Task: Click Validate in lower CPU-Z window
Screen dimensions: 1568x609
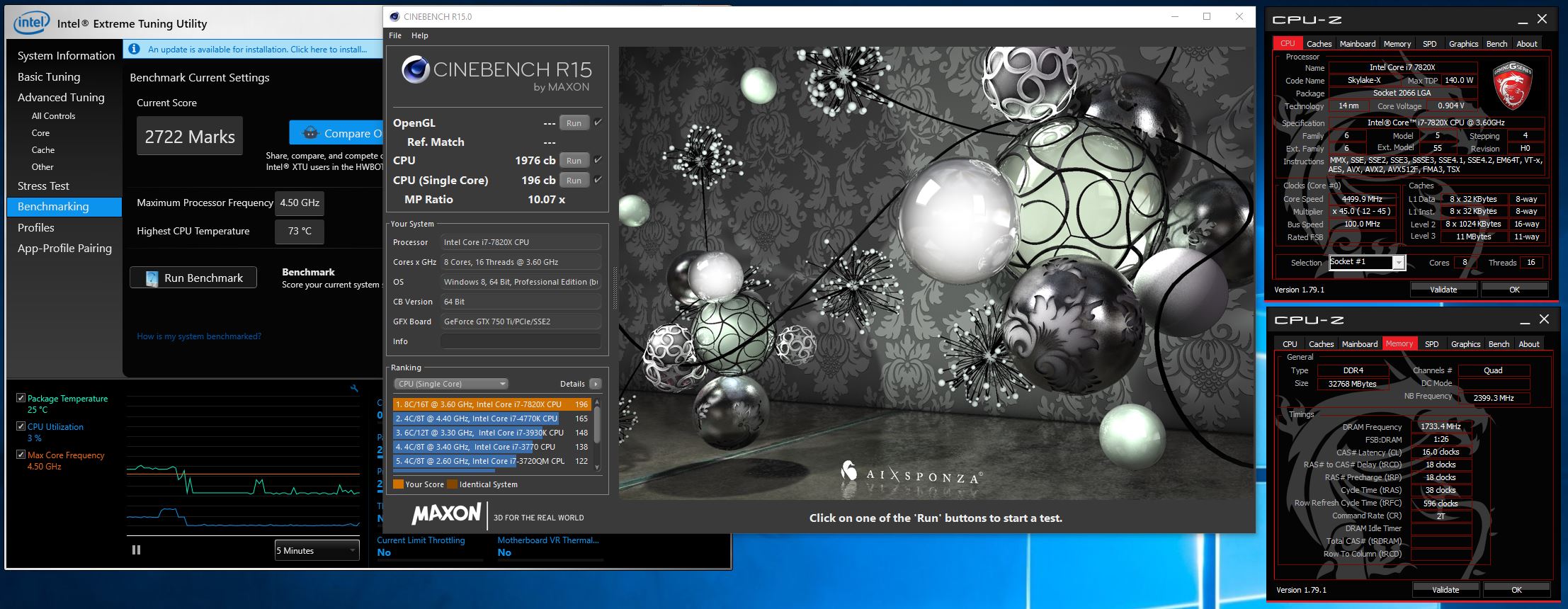Action: [x=1445, y=589]
